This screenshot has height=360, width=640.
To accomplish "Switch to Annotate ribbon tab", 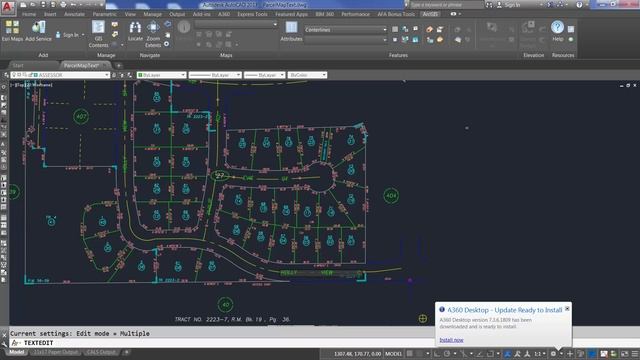I will click(74, 14).
